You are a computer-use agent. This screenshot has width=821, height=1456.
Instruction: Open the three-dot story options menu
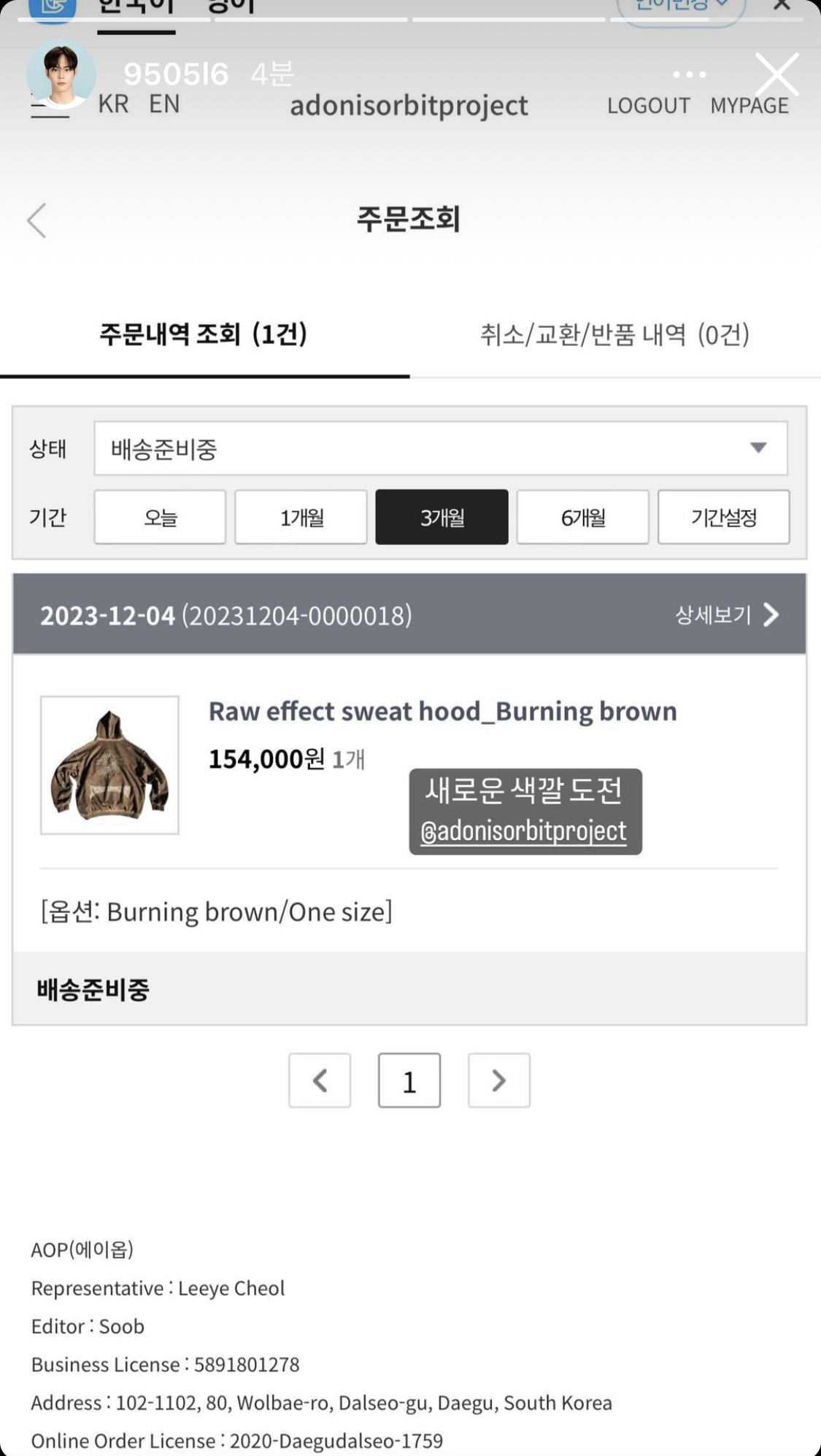tap(689, 74)
